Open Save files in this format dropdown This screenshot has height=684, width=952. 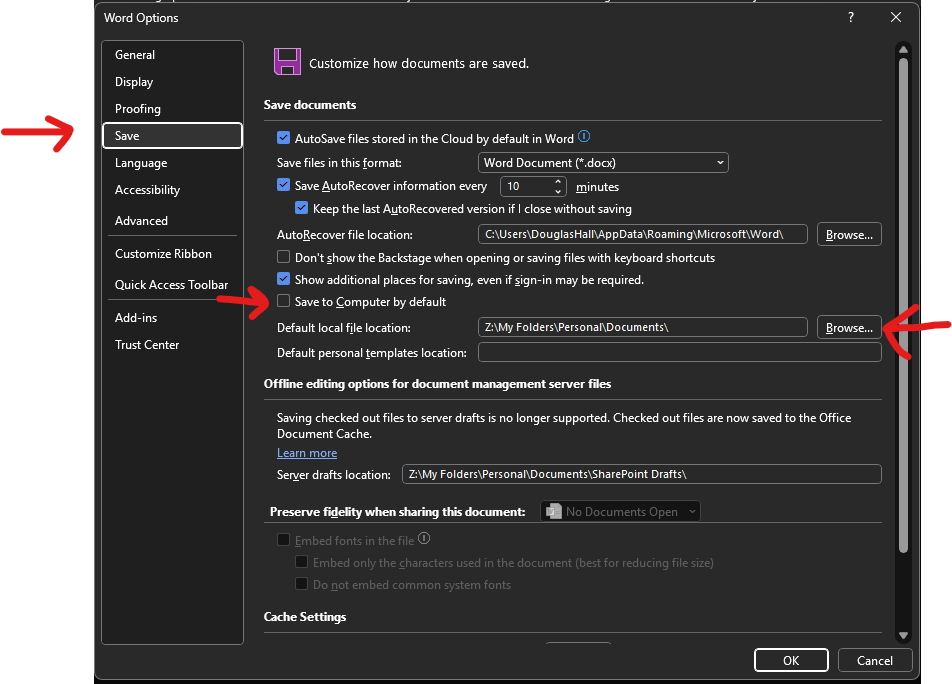[604, 163]
